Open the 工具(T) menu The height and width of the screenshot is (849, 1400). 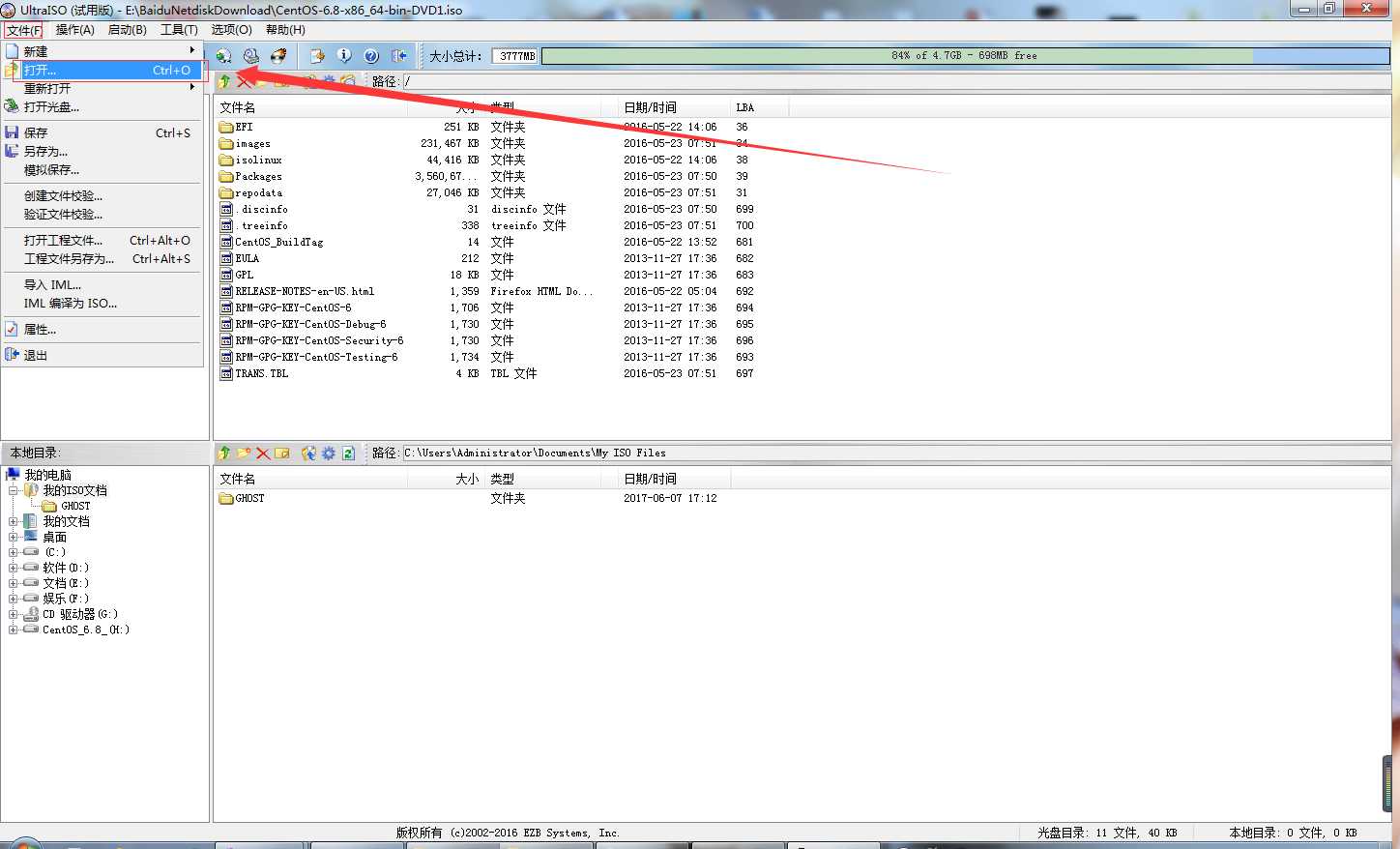click(179, 30)
